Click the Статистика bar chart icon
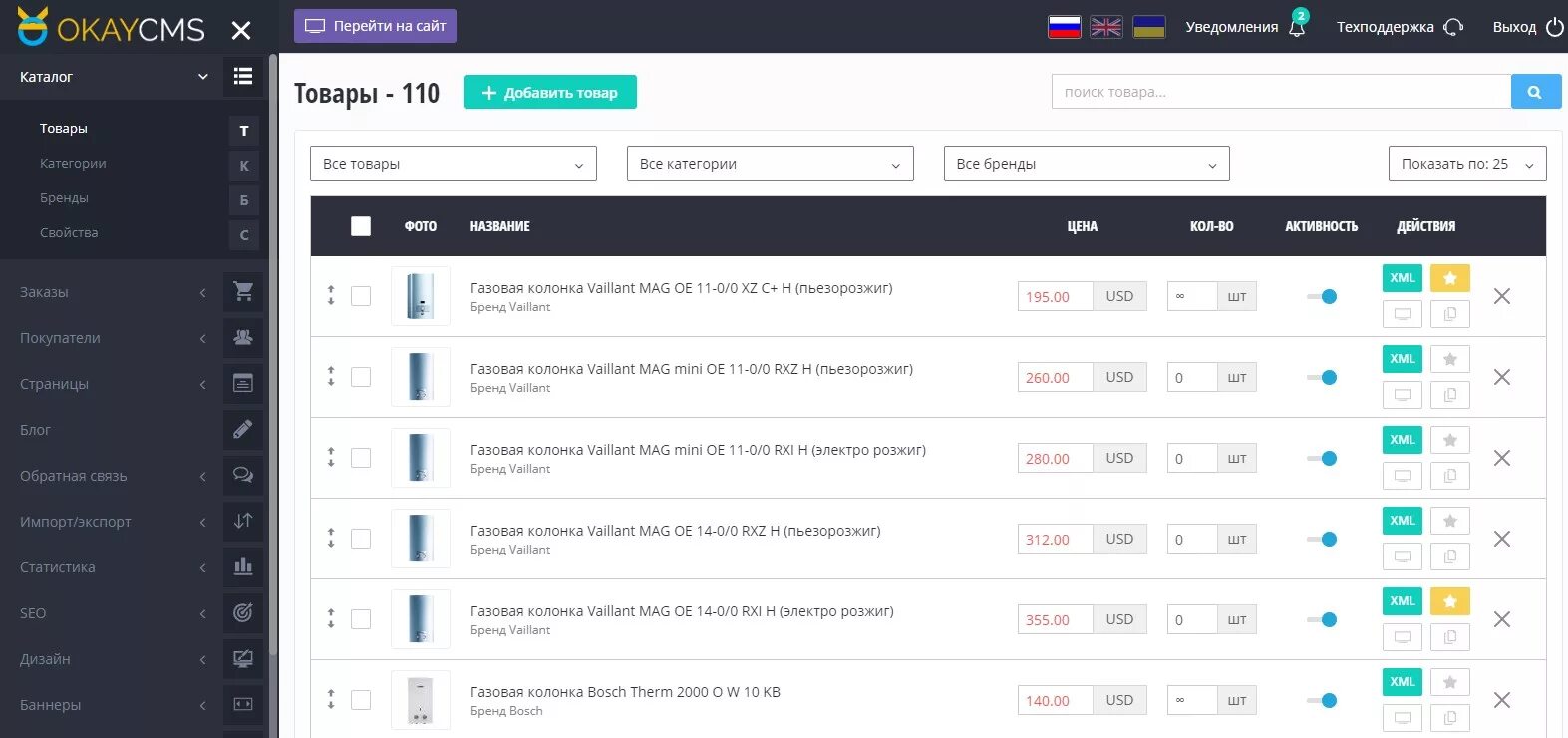 click(x=243, y=567)
